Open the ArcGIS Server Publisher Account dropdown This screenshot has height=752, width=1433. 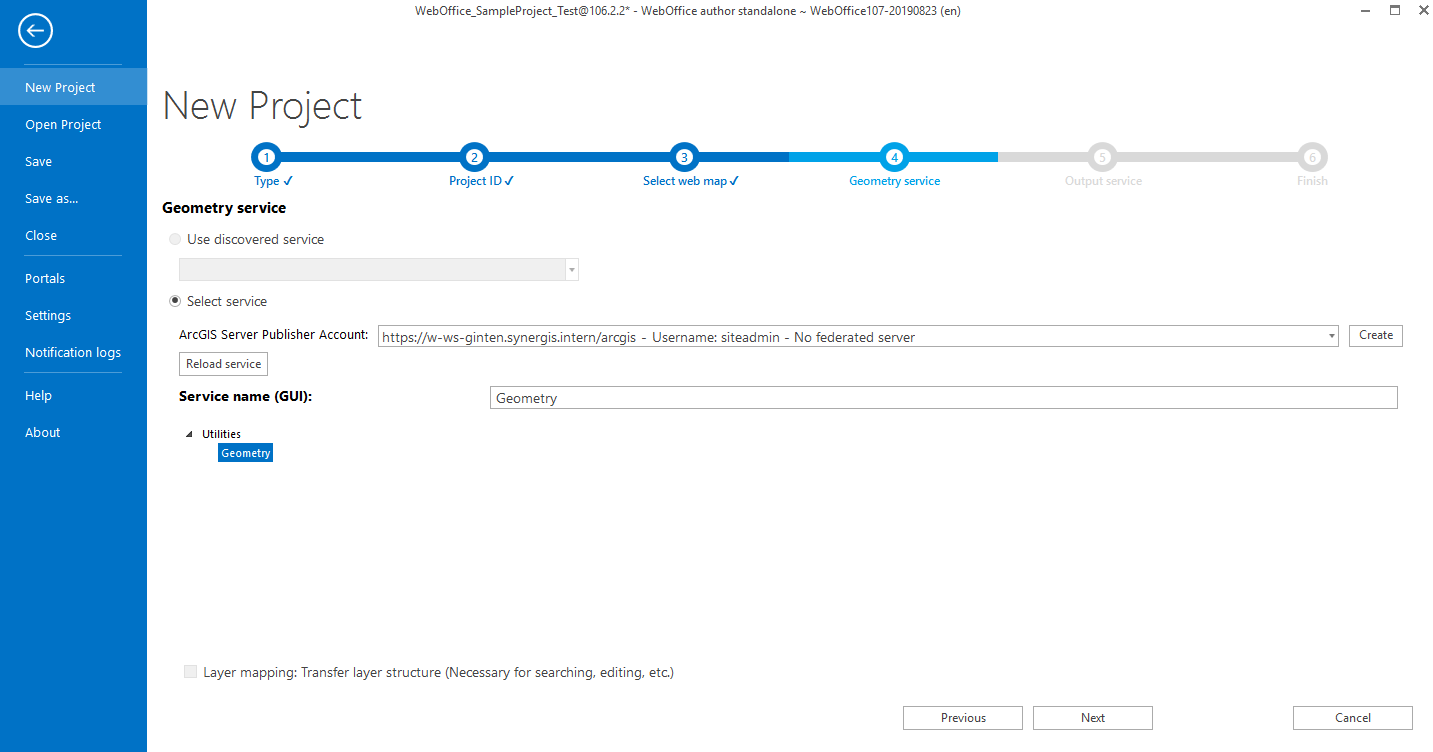1330,336
